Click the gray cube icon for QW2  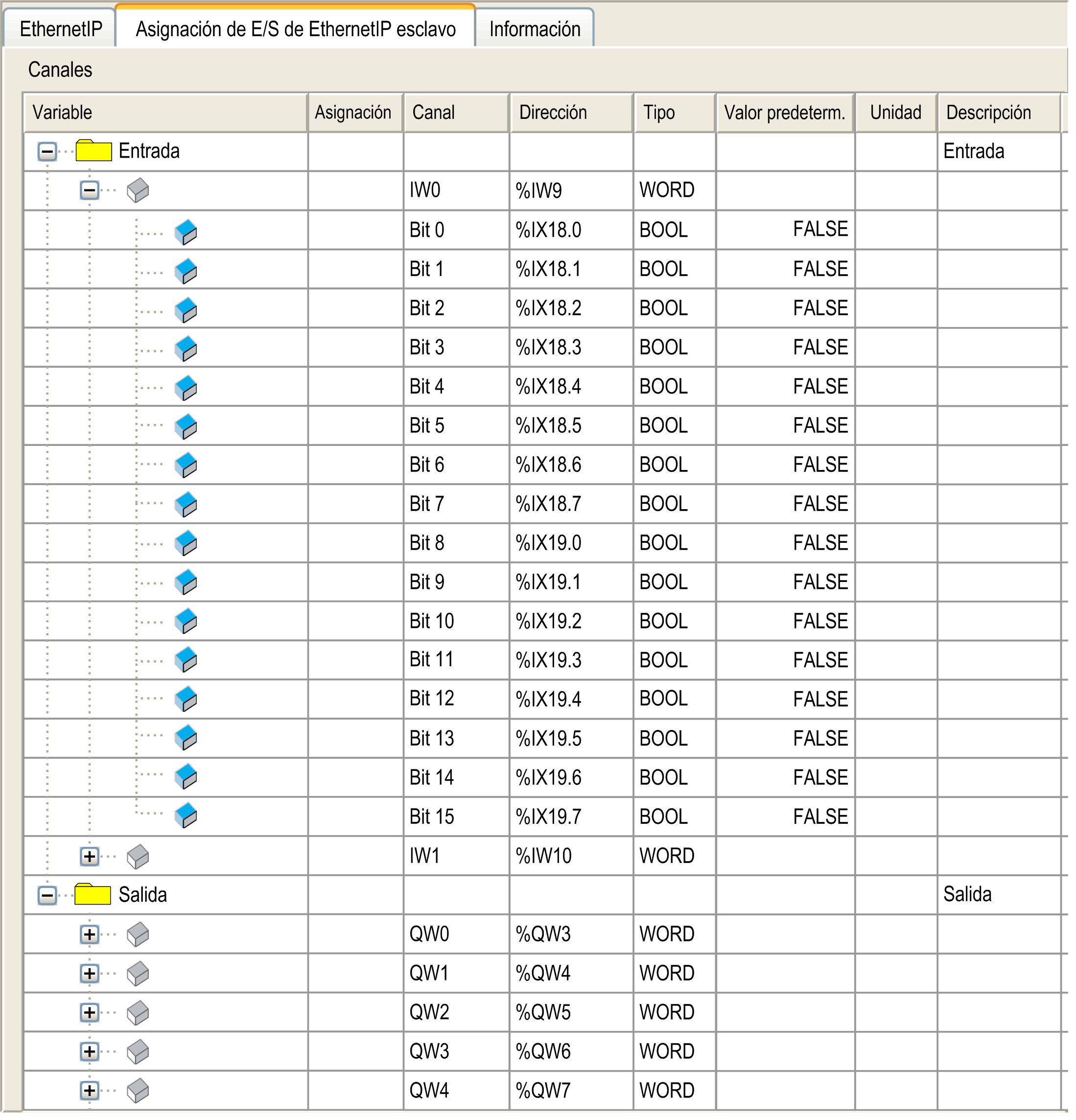click(138, 1013)
